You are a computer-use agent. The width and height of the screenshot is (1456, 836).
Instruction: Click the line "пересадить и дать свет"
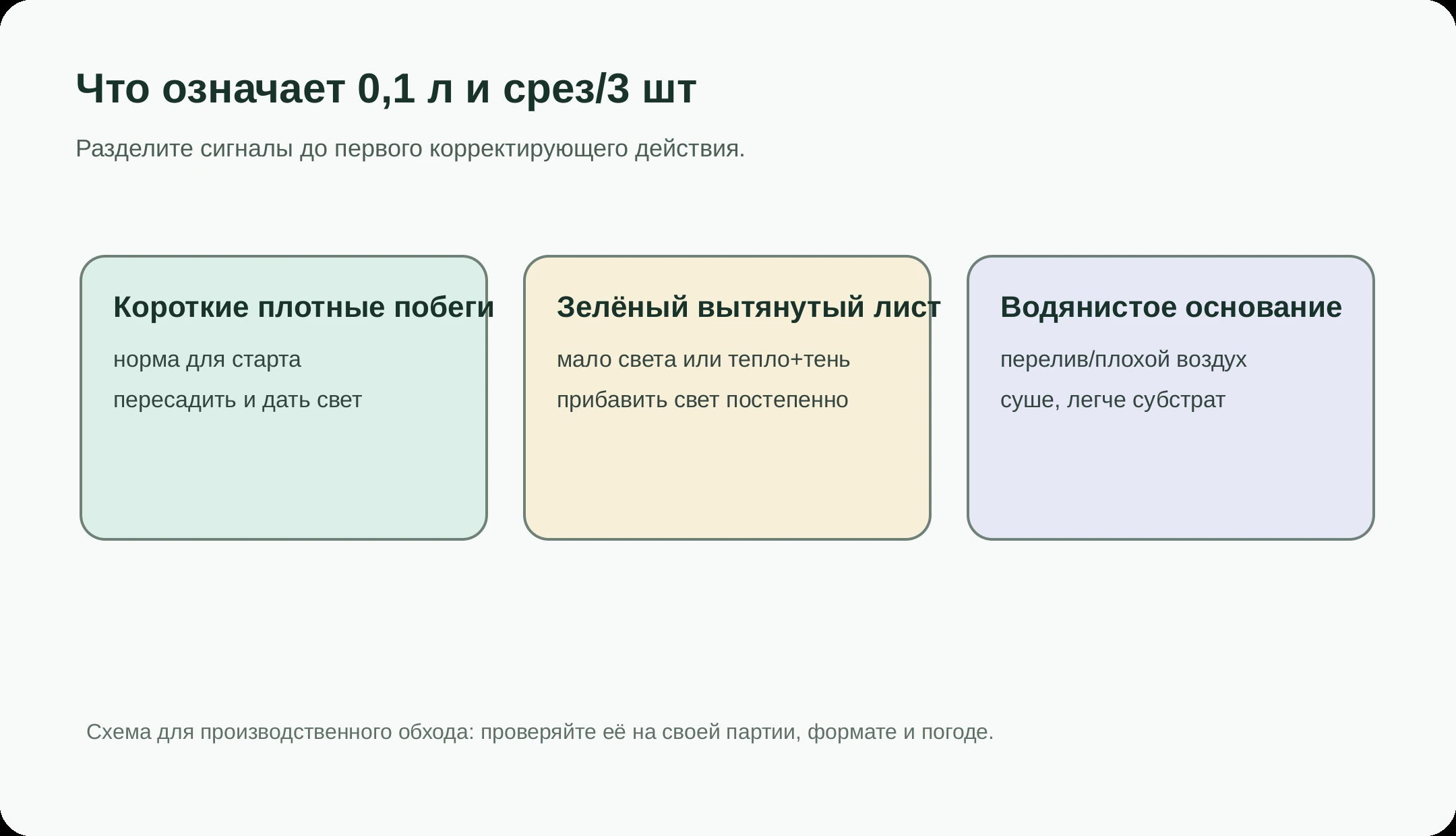click(x=237, y=400)
